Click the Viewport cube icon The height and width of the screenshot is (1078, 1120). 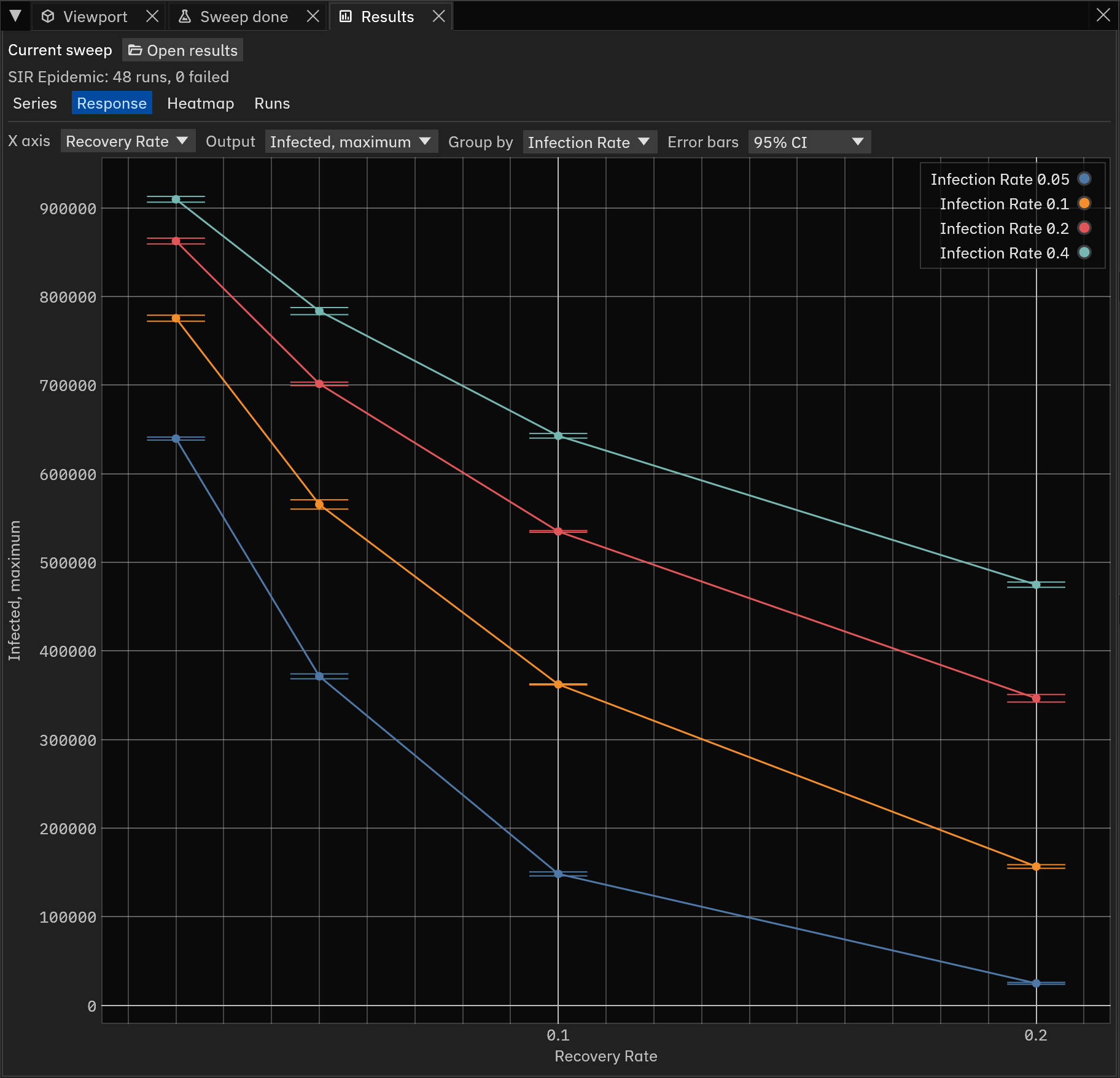coord(48,17)
